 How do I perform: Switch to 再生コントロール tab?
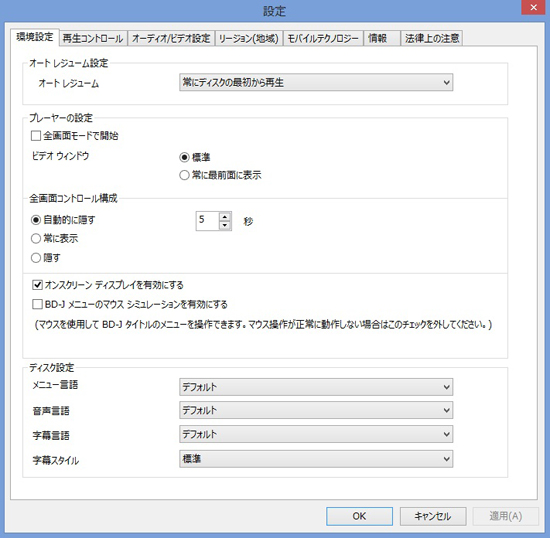point(93,38)
